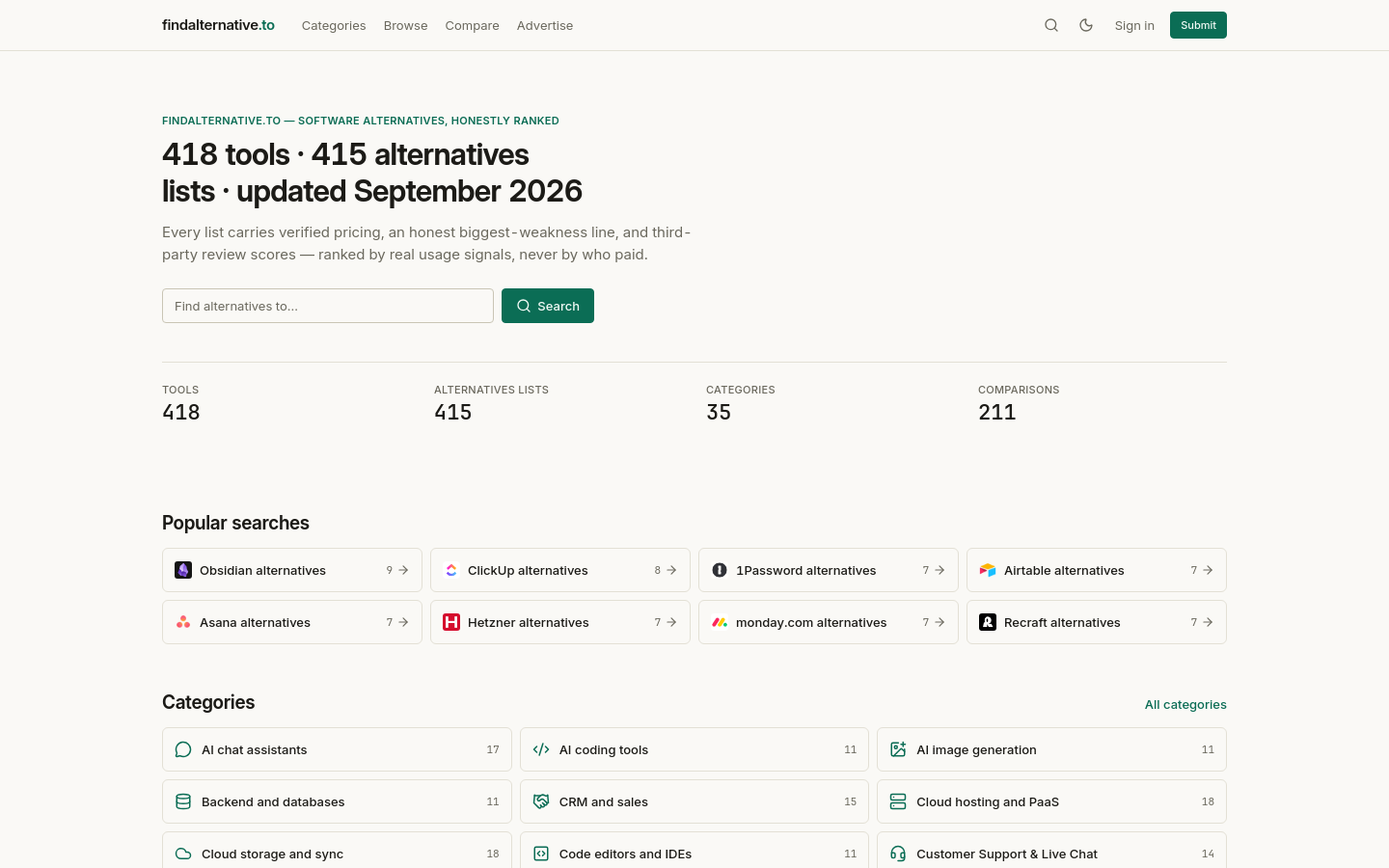The image size is (1389, 868).
Task: Click the ClickUp logo icon
Action: tap(451, 570)
